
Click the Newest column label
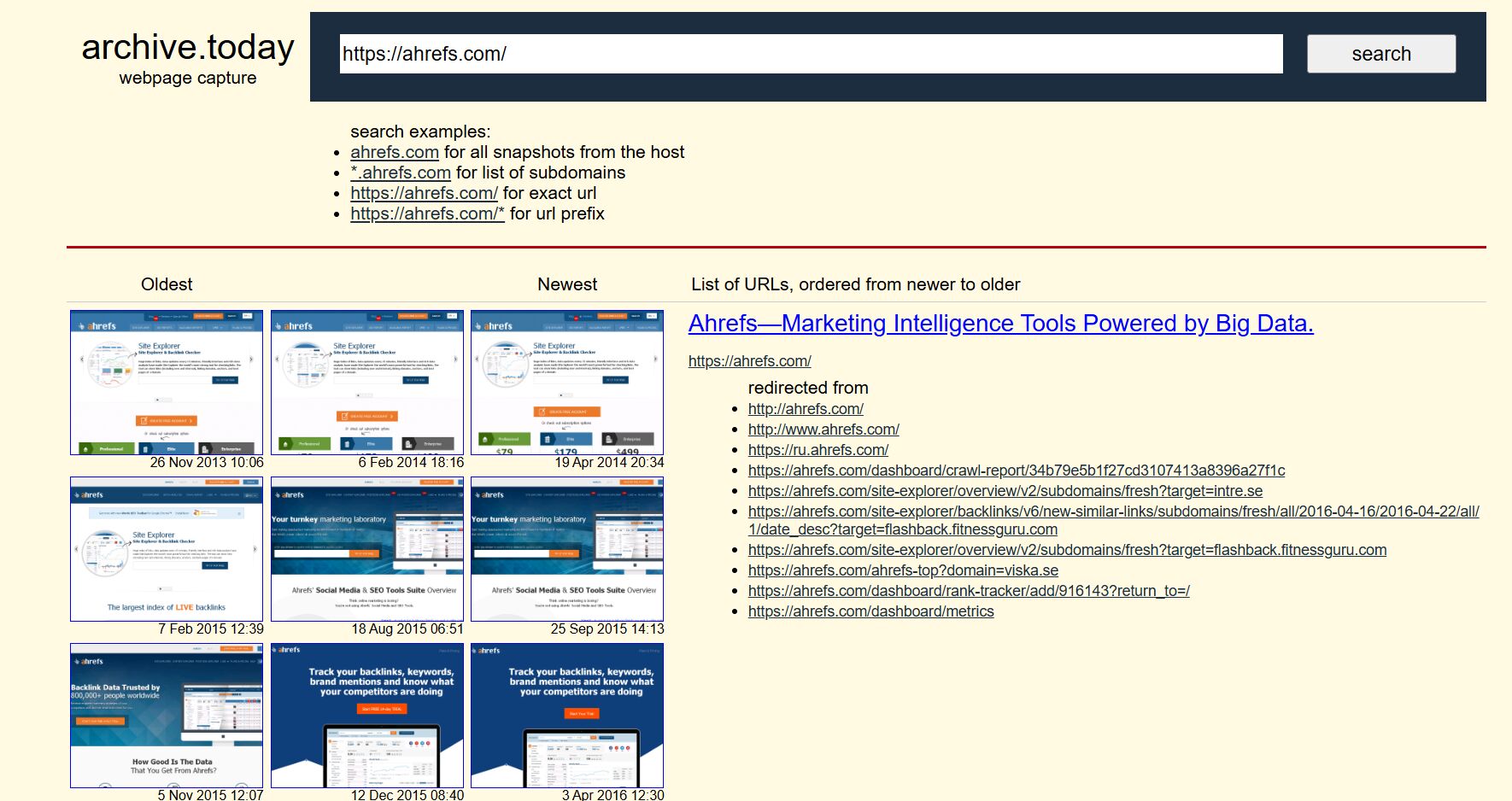tap(567, 284)
